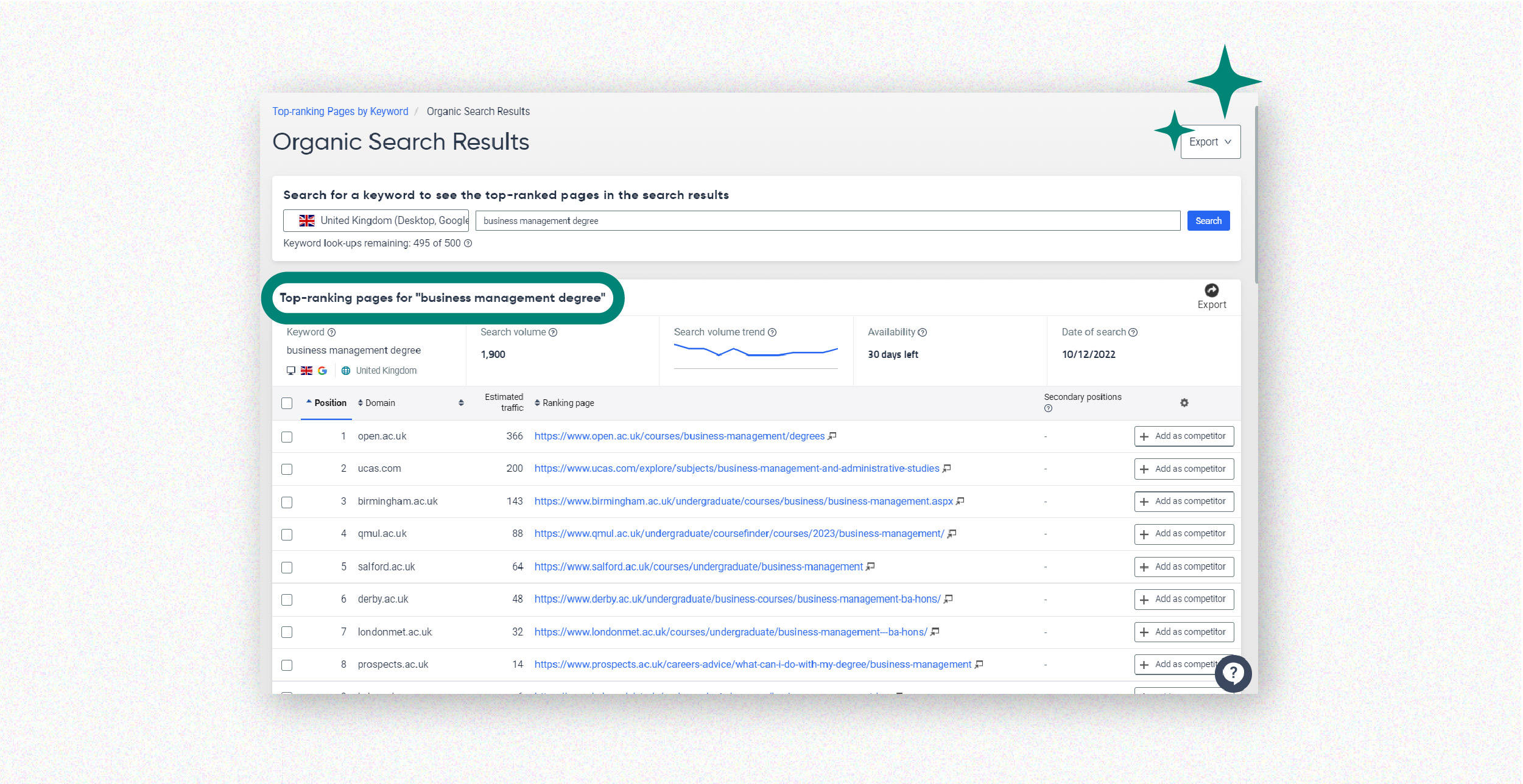Click the pin/bookmark icon next to open.ac.uk result
Image resolution: width=1523 pixels, height=784 pixels.
[833, 435]
